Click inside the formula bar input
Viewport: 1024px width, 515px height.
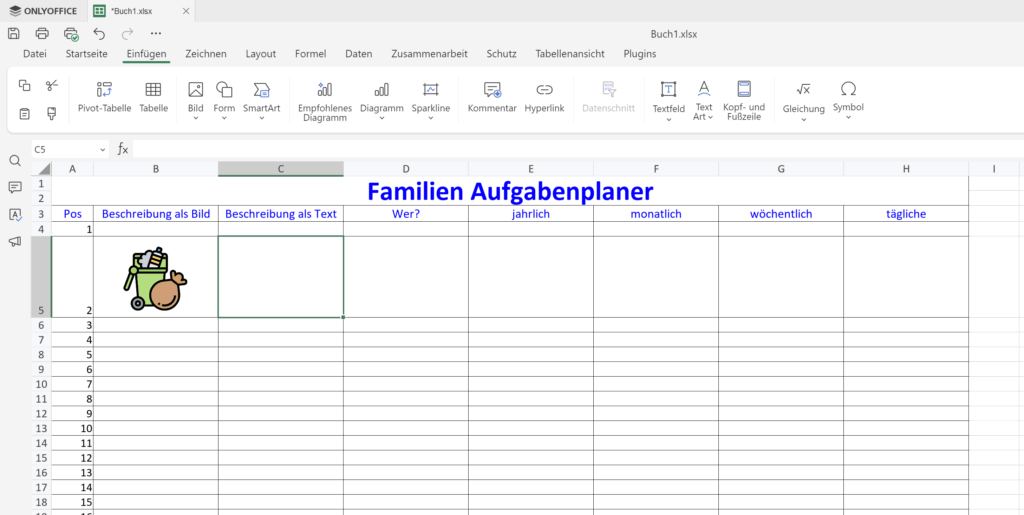pos(577,149)
